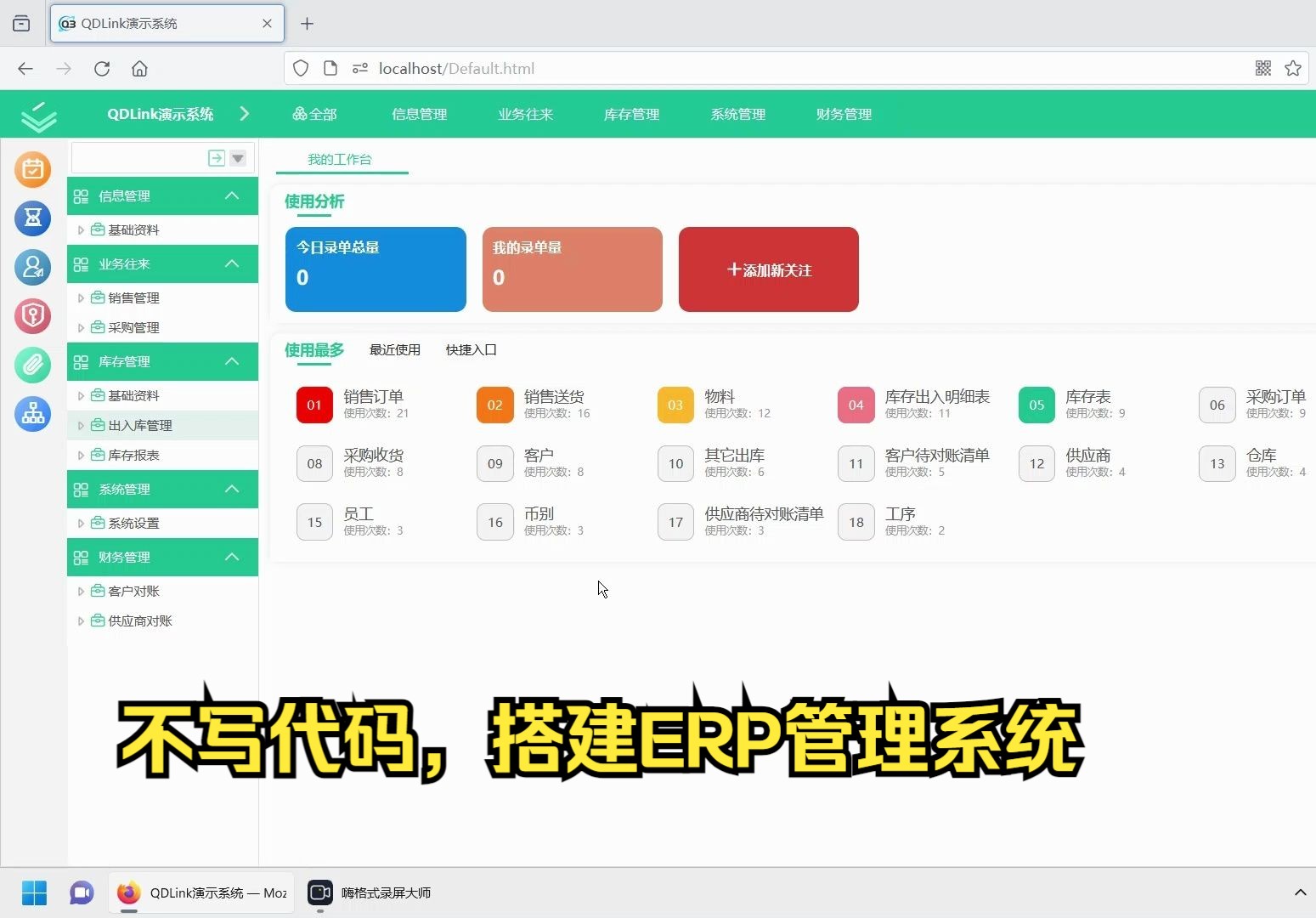Viewport: 1316px width, 918px height.
Task: Open the 15 员工 shortcut tile
Action: pos(351,522)
